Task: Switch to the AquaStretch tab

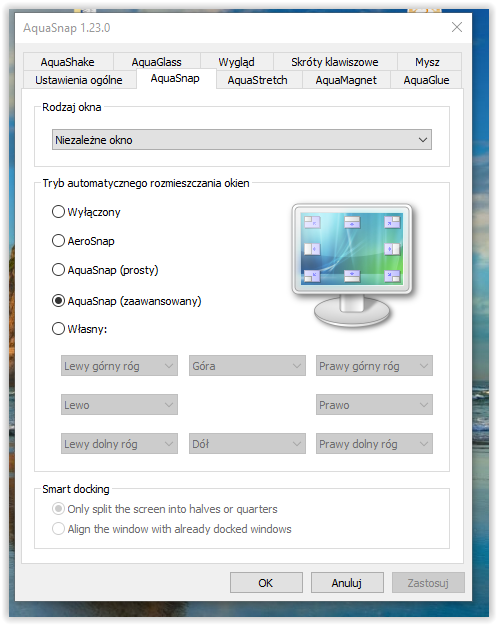Action: pos(257,80)
